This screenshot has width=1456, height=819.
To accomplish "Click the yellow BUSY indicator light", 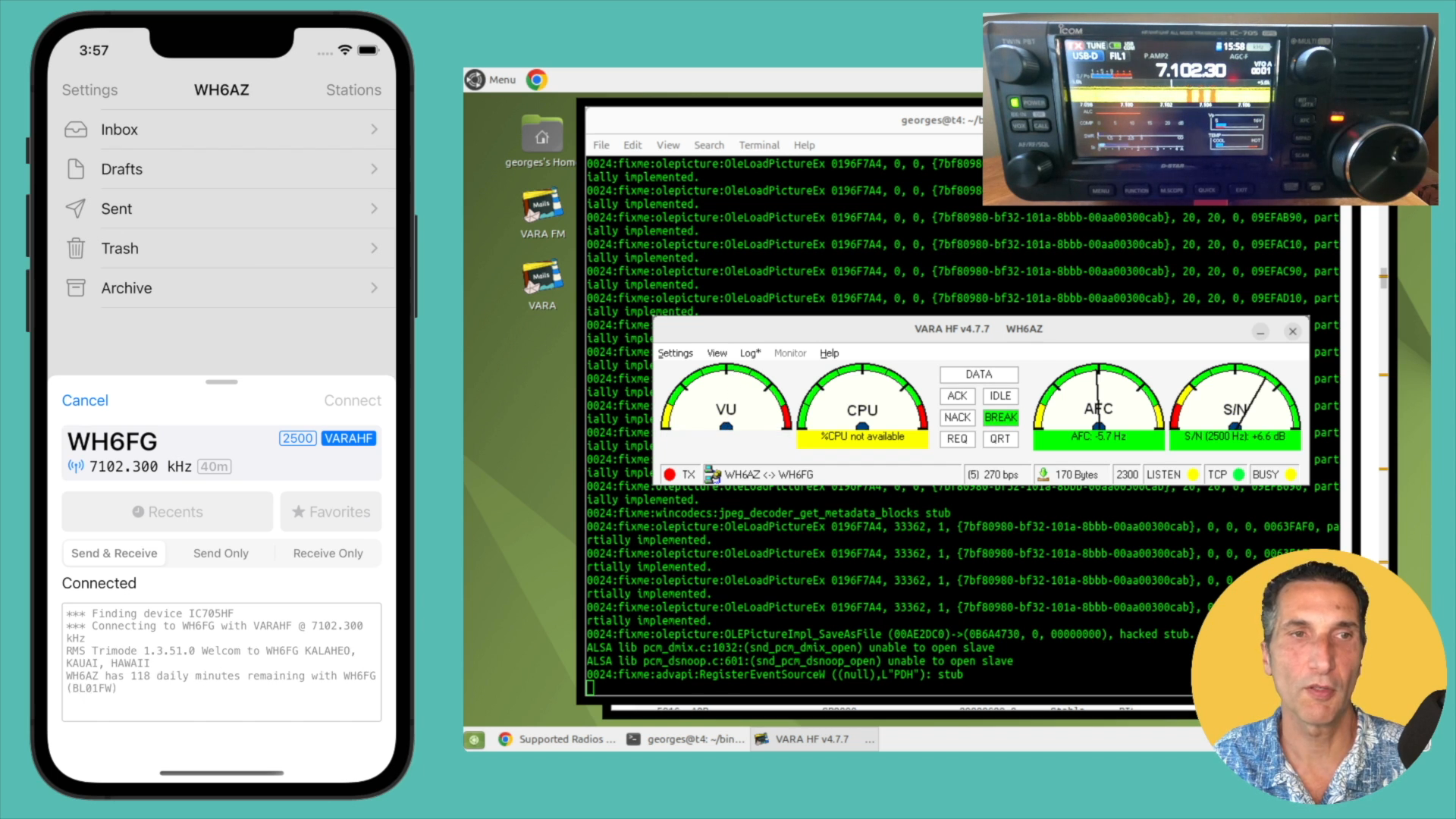I will (x=1291, y=475).
